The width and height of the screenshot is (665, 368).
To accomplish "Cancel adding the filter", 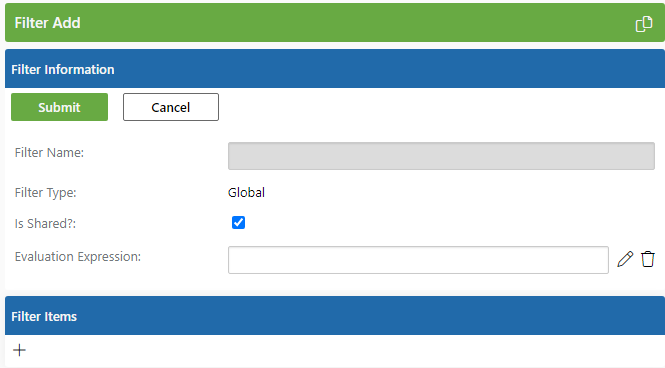I will 171,107.
